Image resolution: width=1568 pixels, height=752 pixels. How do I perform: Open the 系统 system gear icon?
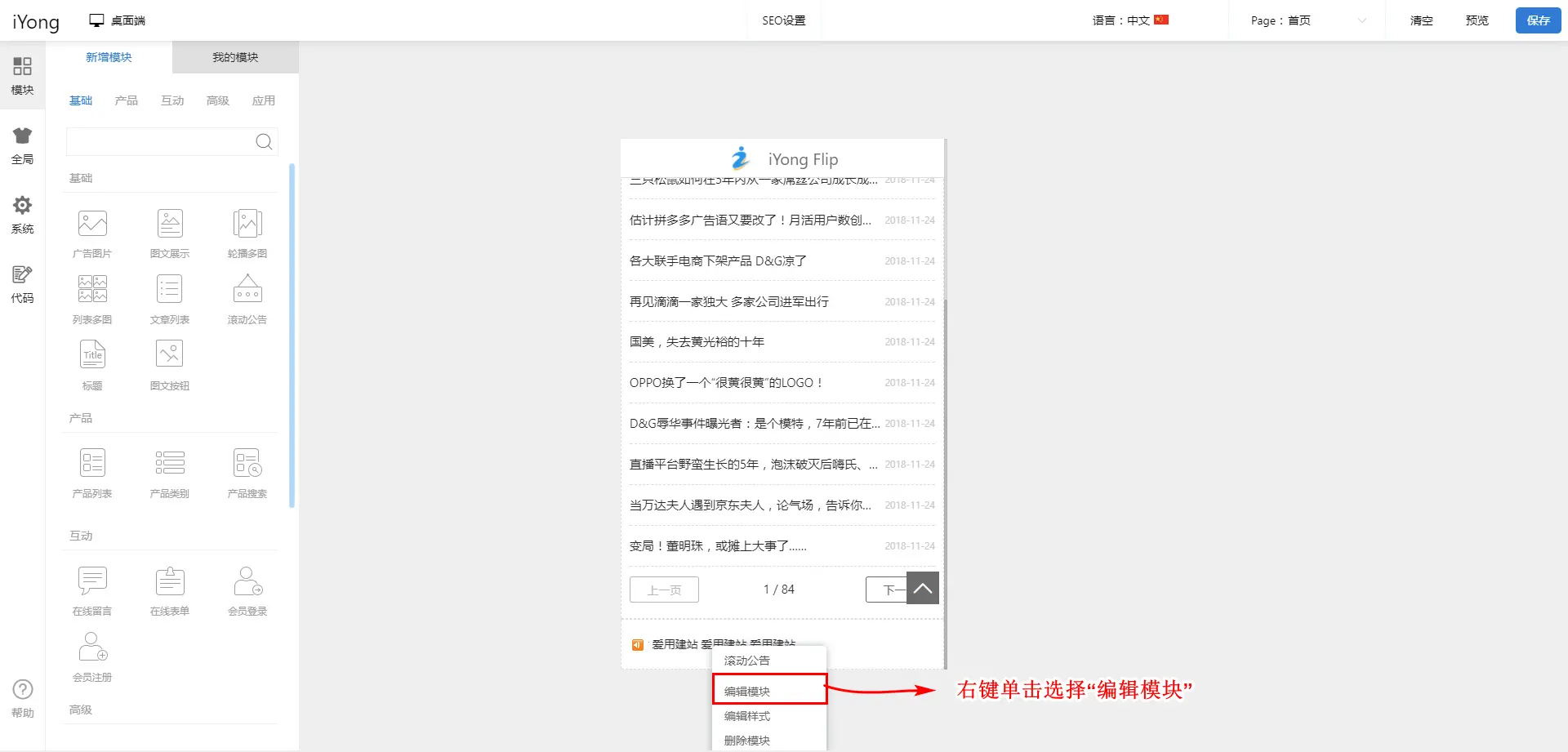click(x=22, y=215)
